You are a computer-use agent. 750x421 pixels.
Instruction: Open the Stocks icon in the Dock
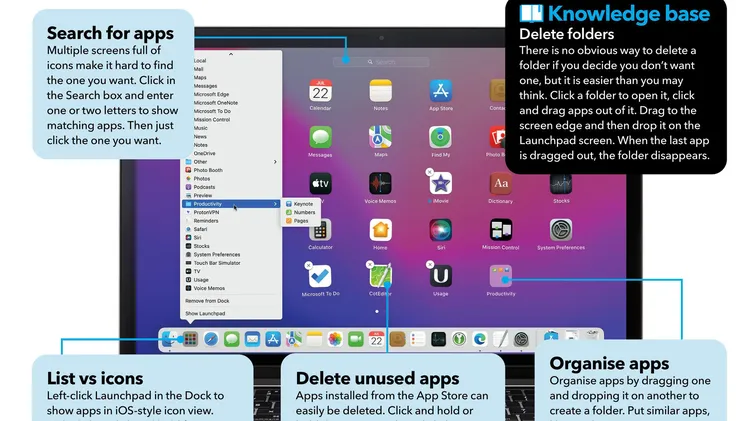click(438, 339)
